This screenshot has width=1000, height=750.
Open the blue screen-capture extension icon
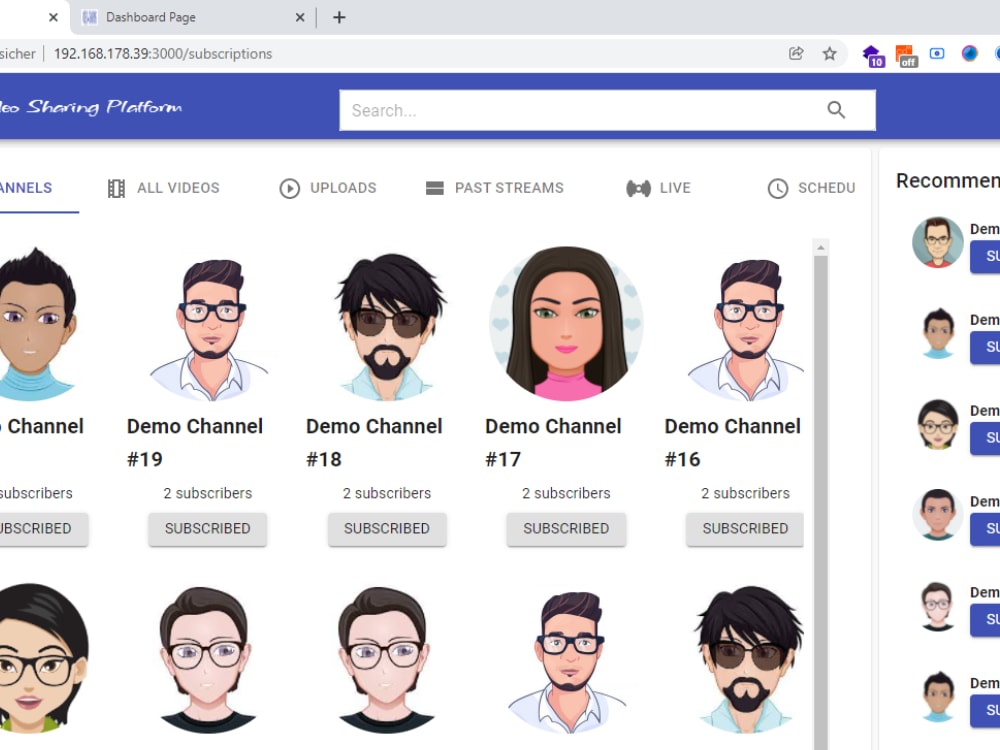click(x=937, y=54)
